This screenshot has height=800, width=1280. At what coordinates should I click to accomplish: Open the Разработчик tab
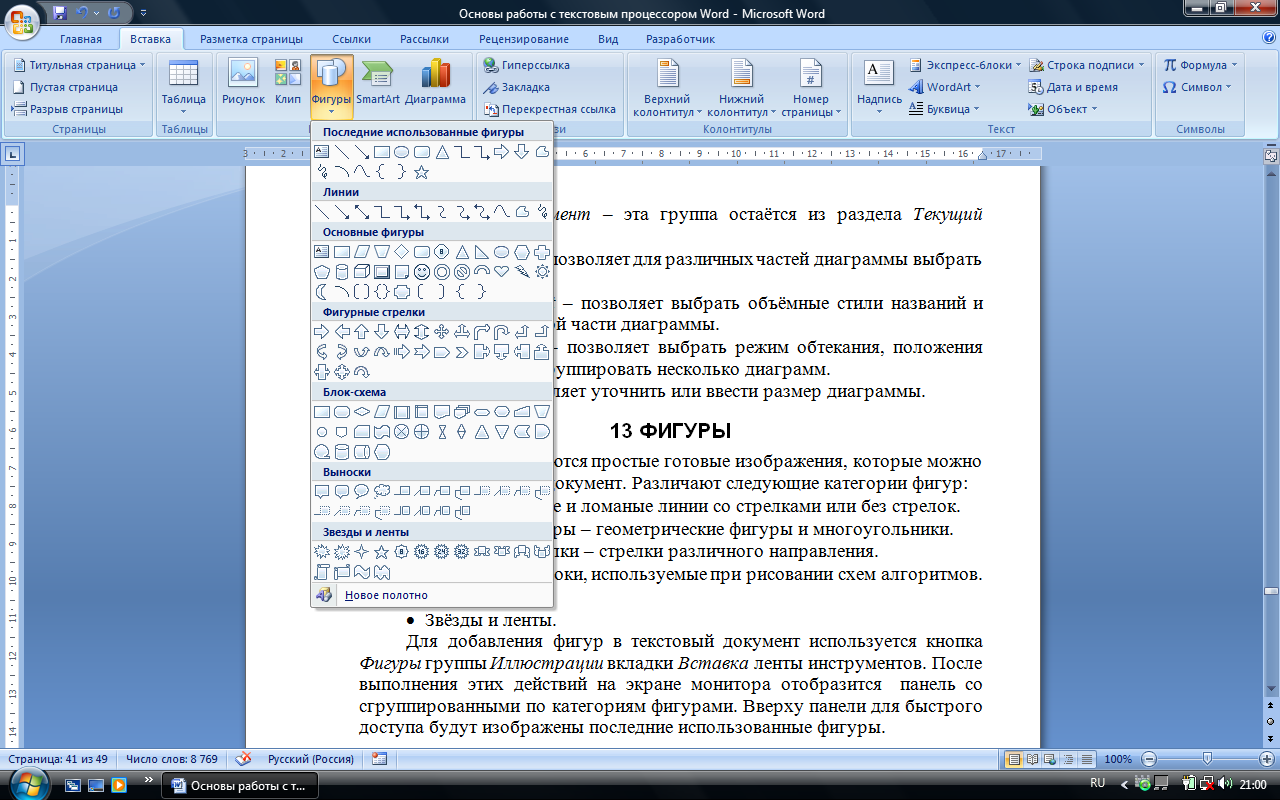(680, 39)
